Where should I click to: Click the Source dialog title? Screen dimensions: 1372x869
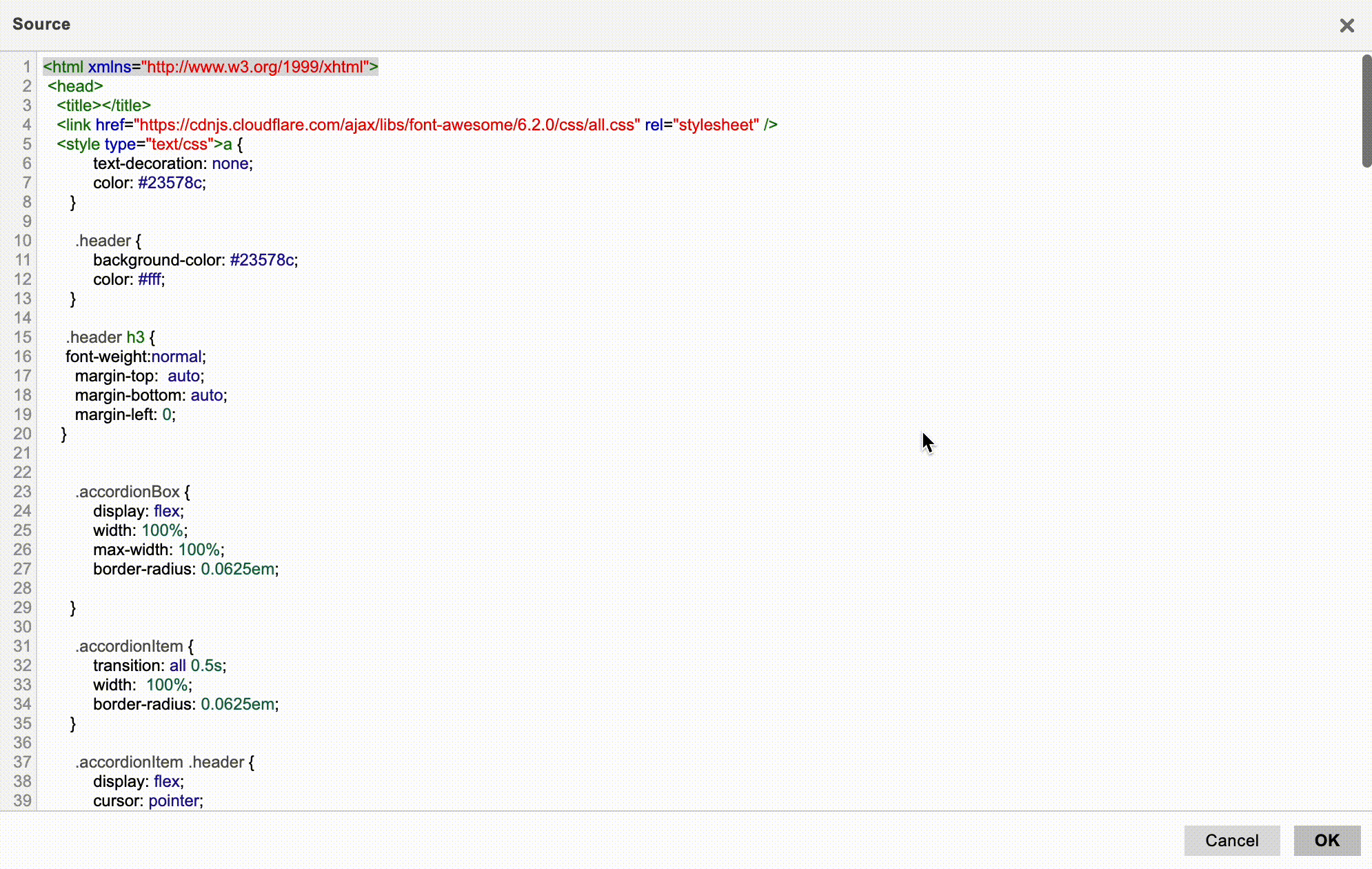(41, 24)
